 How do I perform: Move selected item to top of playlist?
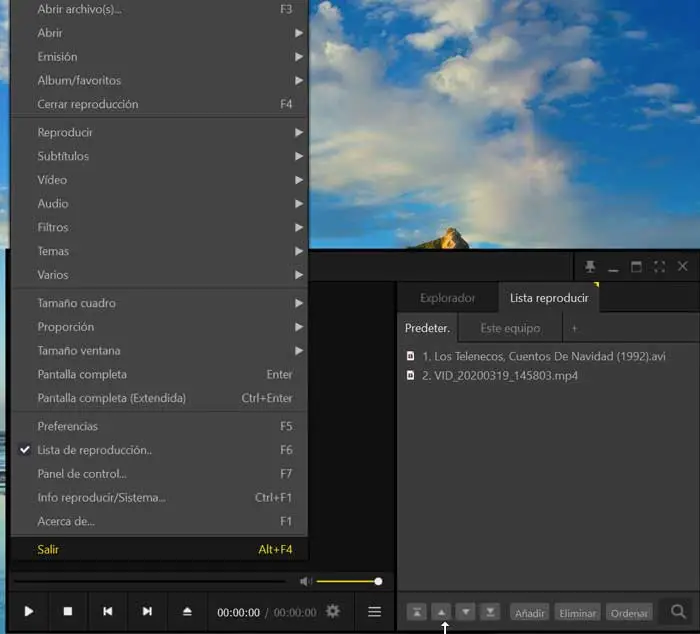tap(417, 612)
